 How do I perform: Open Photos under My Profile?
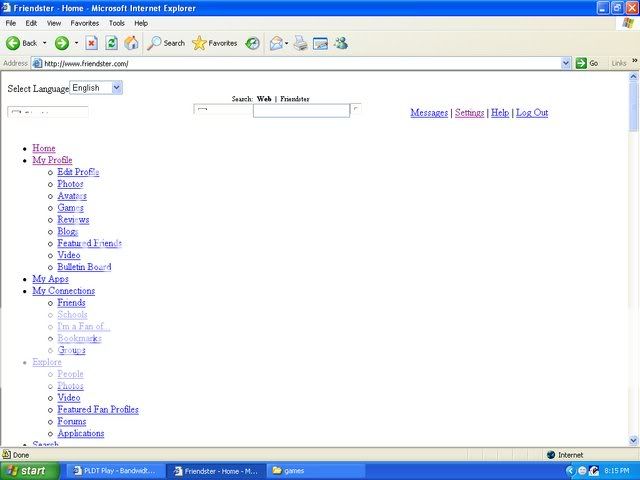(x=70, y=184)
